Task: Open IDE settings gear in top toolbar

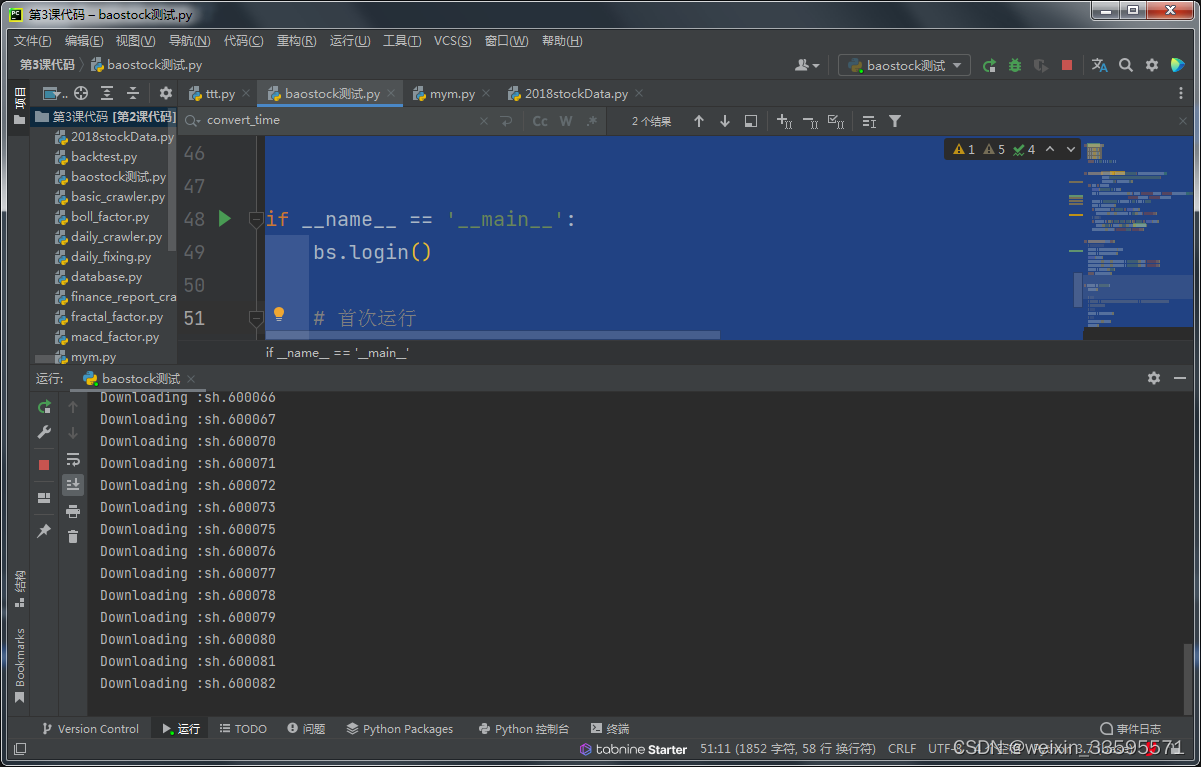Action: coord(1152,65)
